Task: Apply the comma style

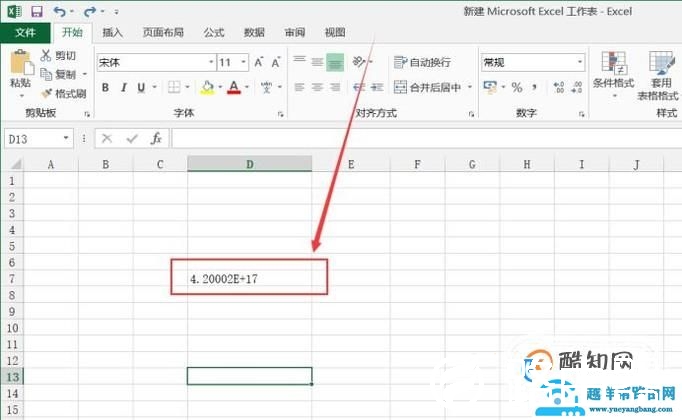Action: (534, 87)
